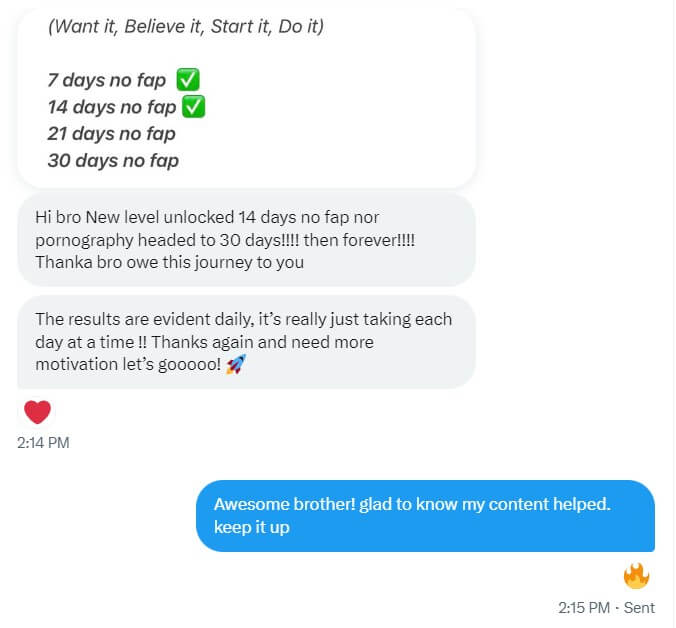The width and height of the screenshot is (676, 628).
Task: Click the rocket emoji in message
Action: coord(236,364)
